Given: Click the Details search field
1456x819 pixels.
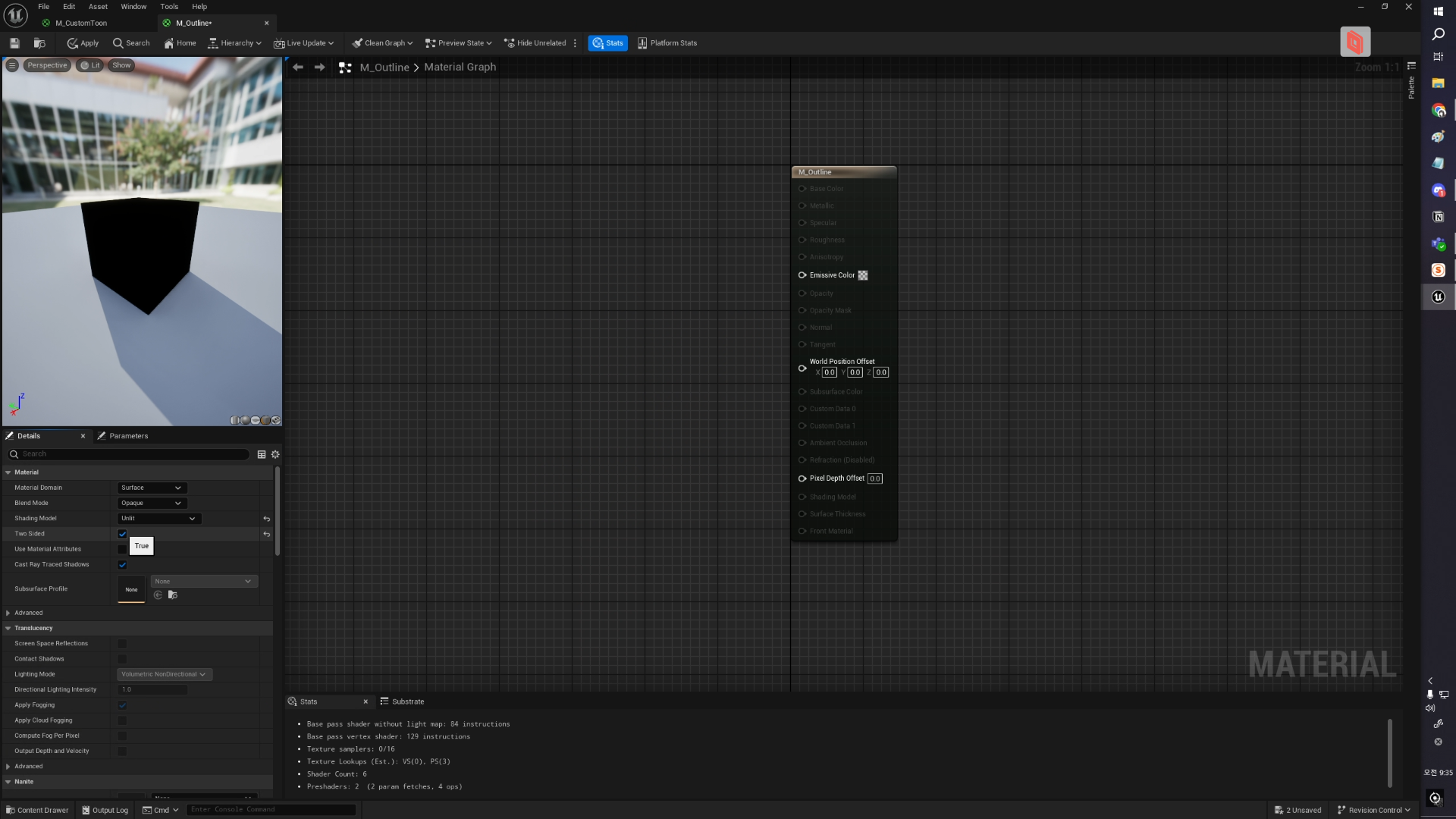Looking at the screenshot, I should click(129, 454).
